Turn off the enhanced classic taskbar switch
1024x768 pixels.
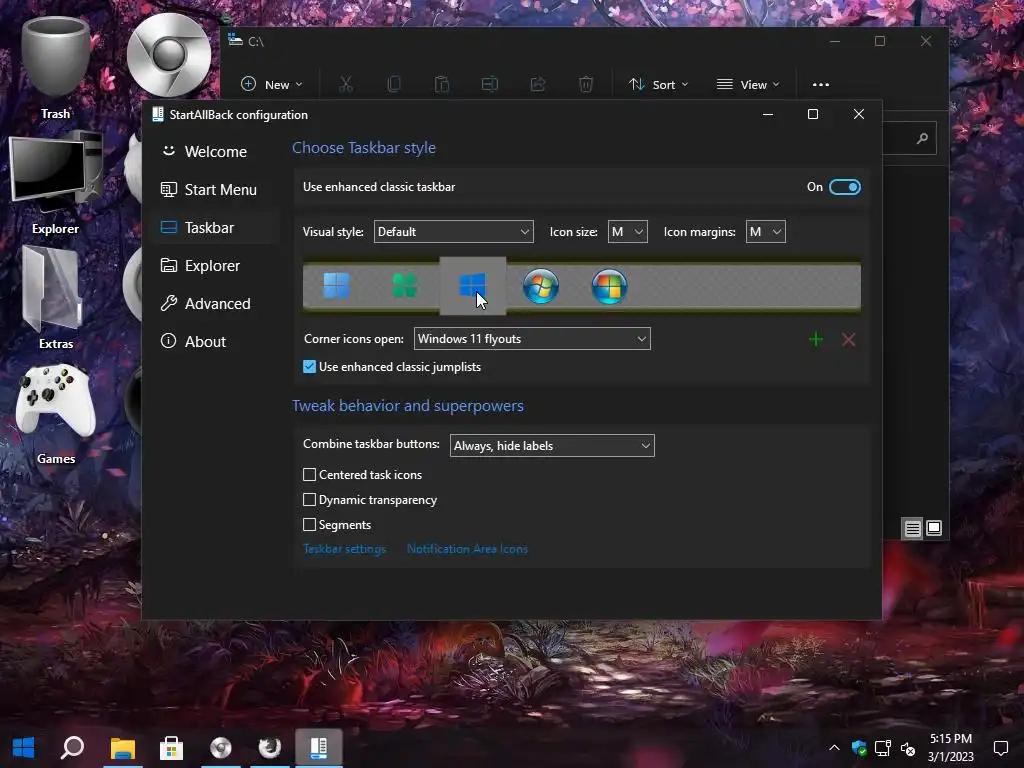point(844,187)
